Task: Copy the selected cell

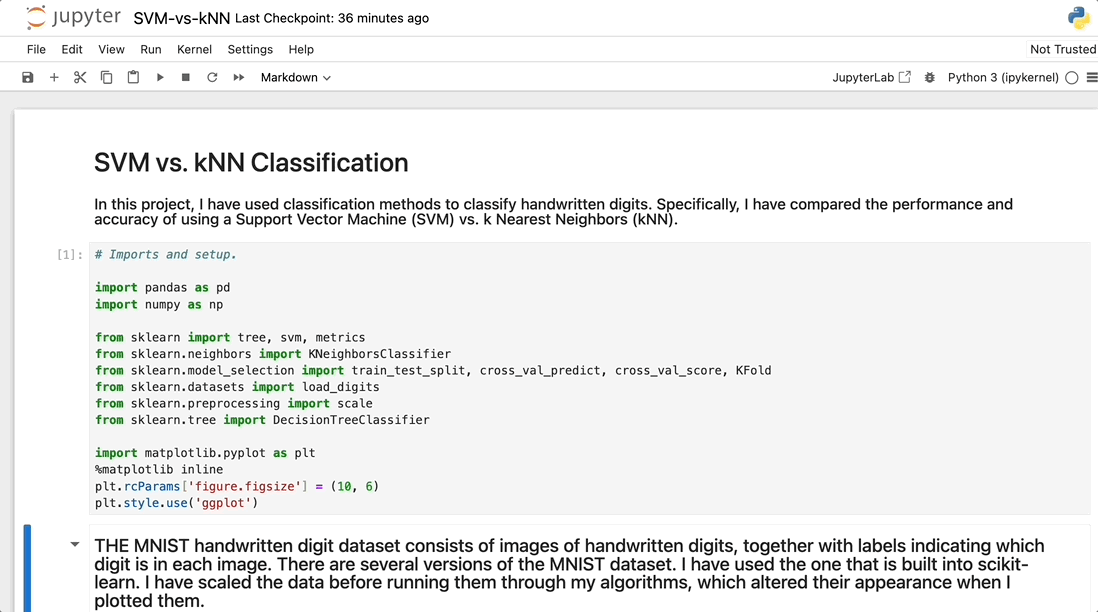Action: pyautogui.click(x=106, y=78)
